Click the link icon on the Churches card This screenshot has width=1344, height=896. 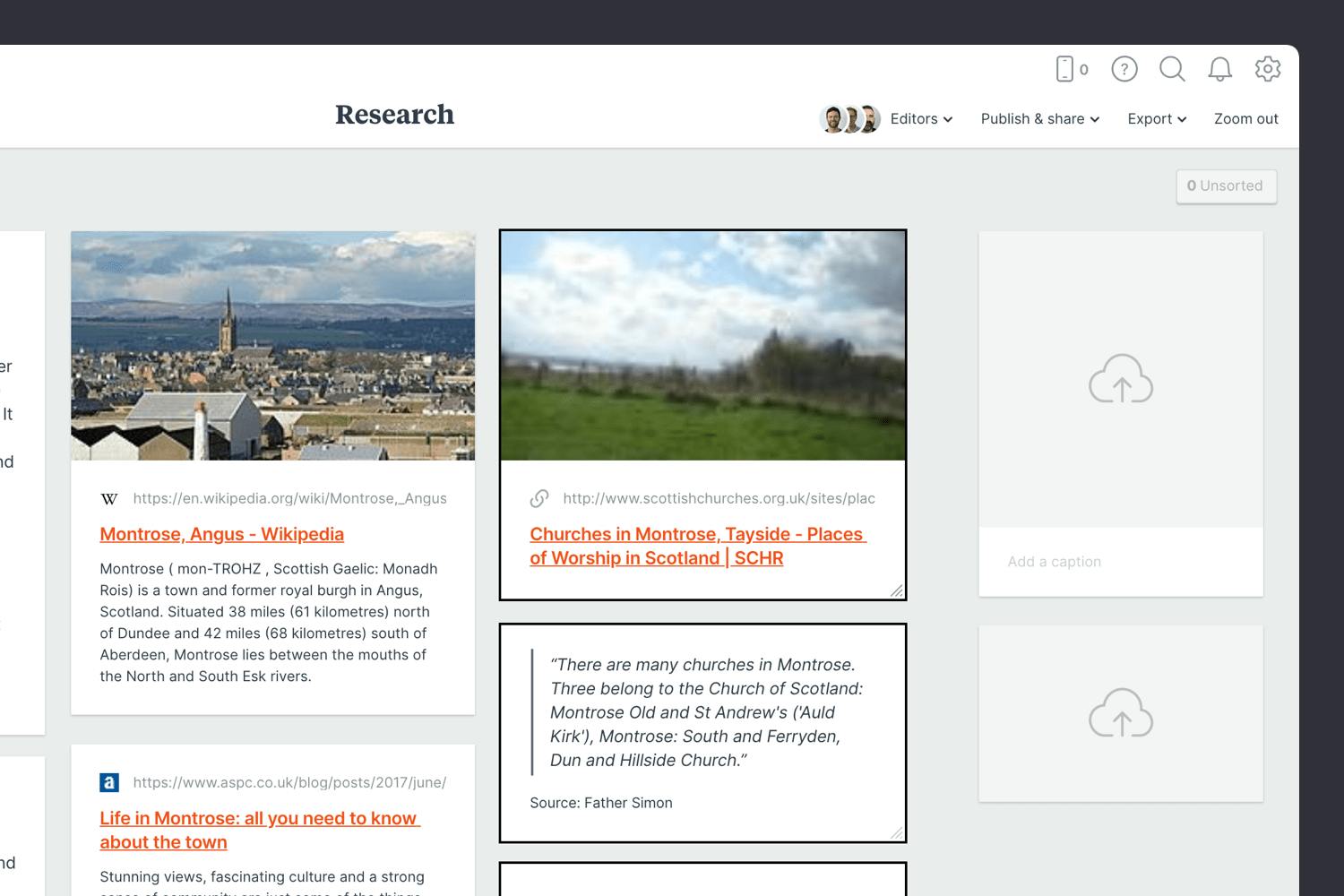pyautogui.click(x=540, y=497)
